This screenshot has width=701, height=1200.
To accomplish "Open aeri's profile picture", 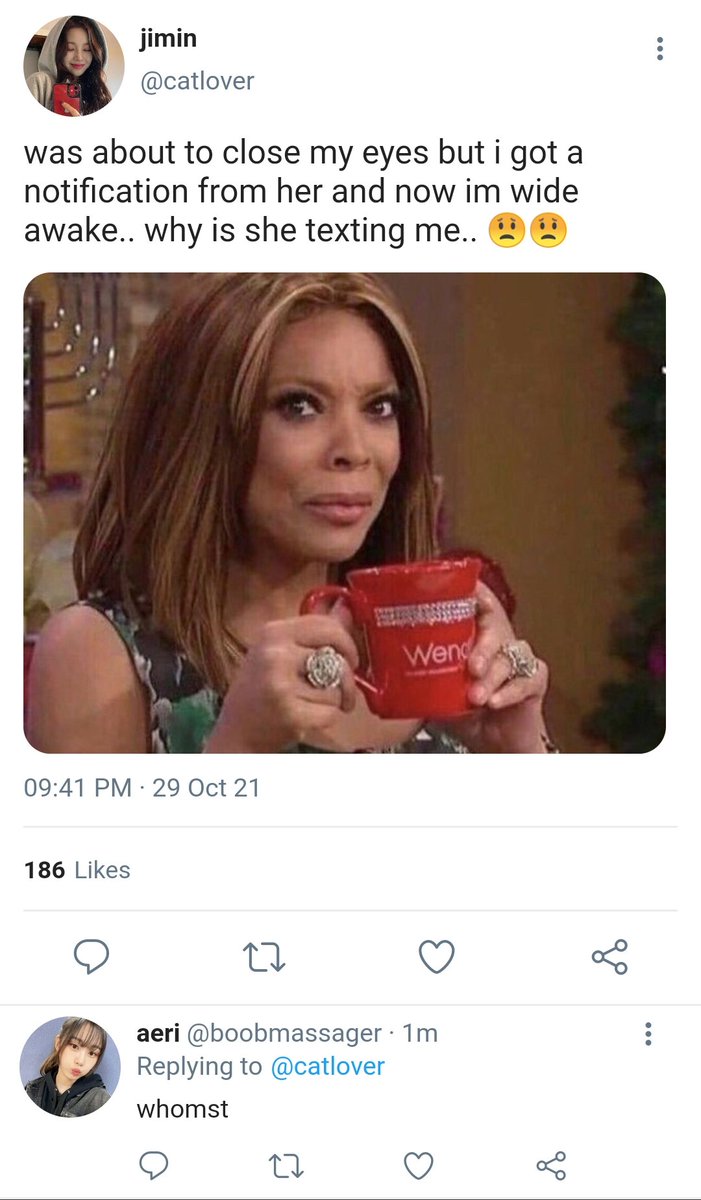I will 65,1066.
